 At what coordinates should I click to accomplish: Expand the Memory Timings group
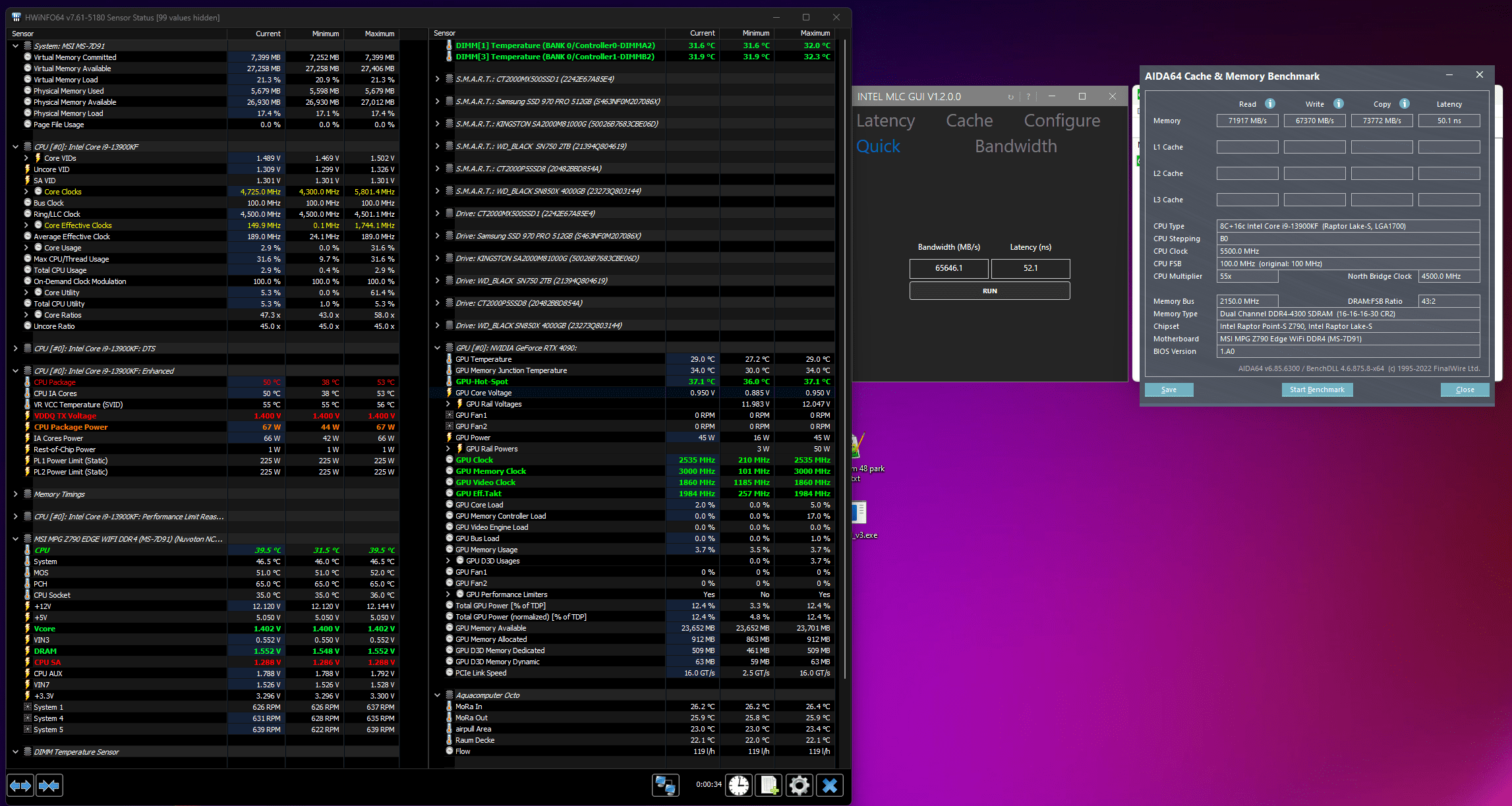tap(15, 494)
